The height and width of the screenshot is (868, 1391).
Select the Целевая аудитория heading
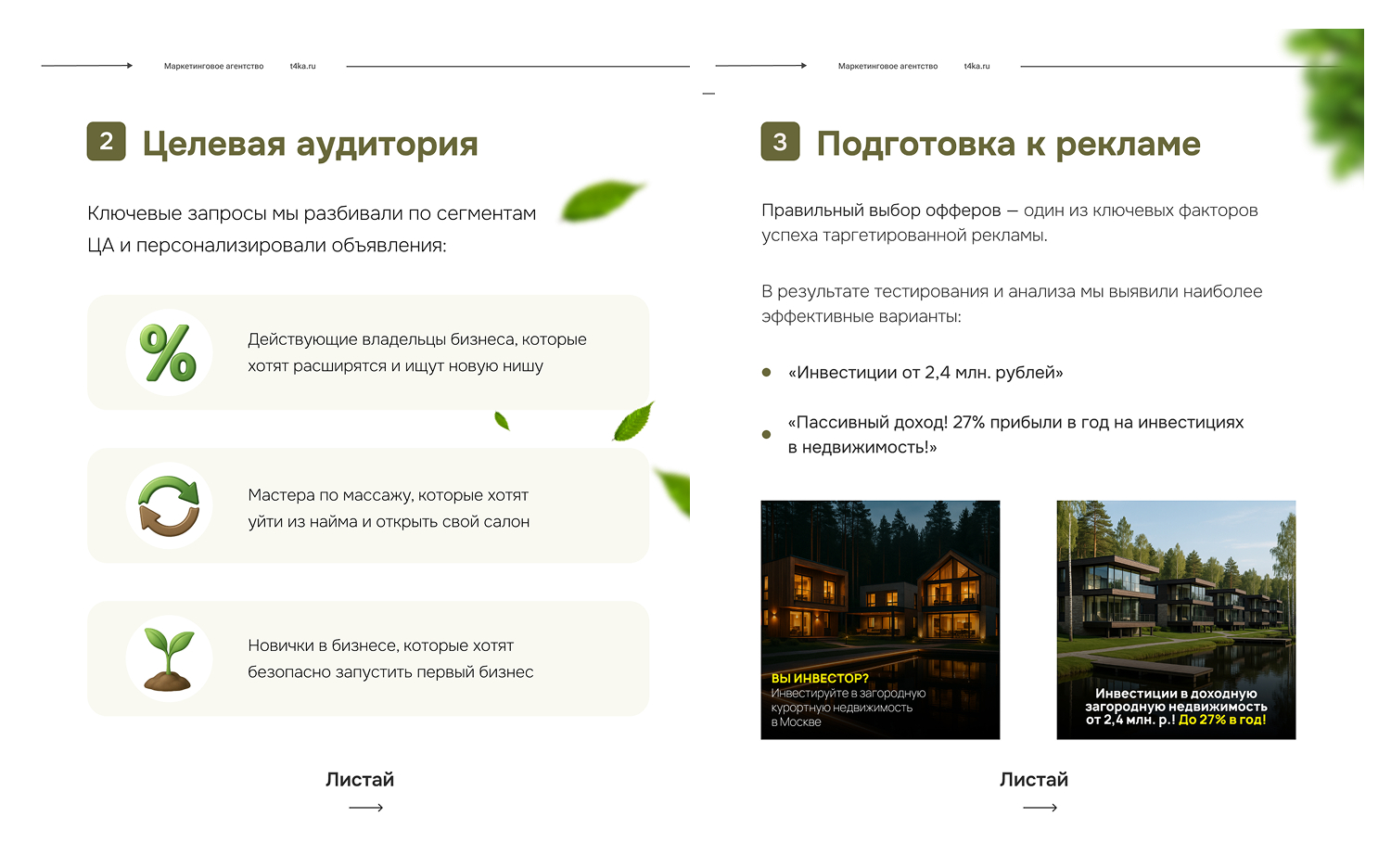(x=311, y=144)
